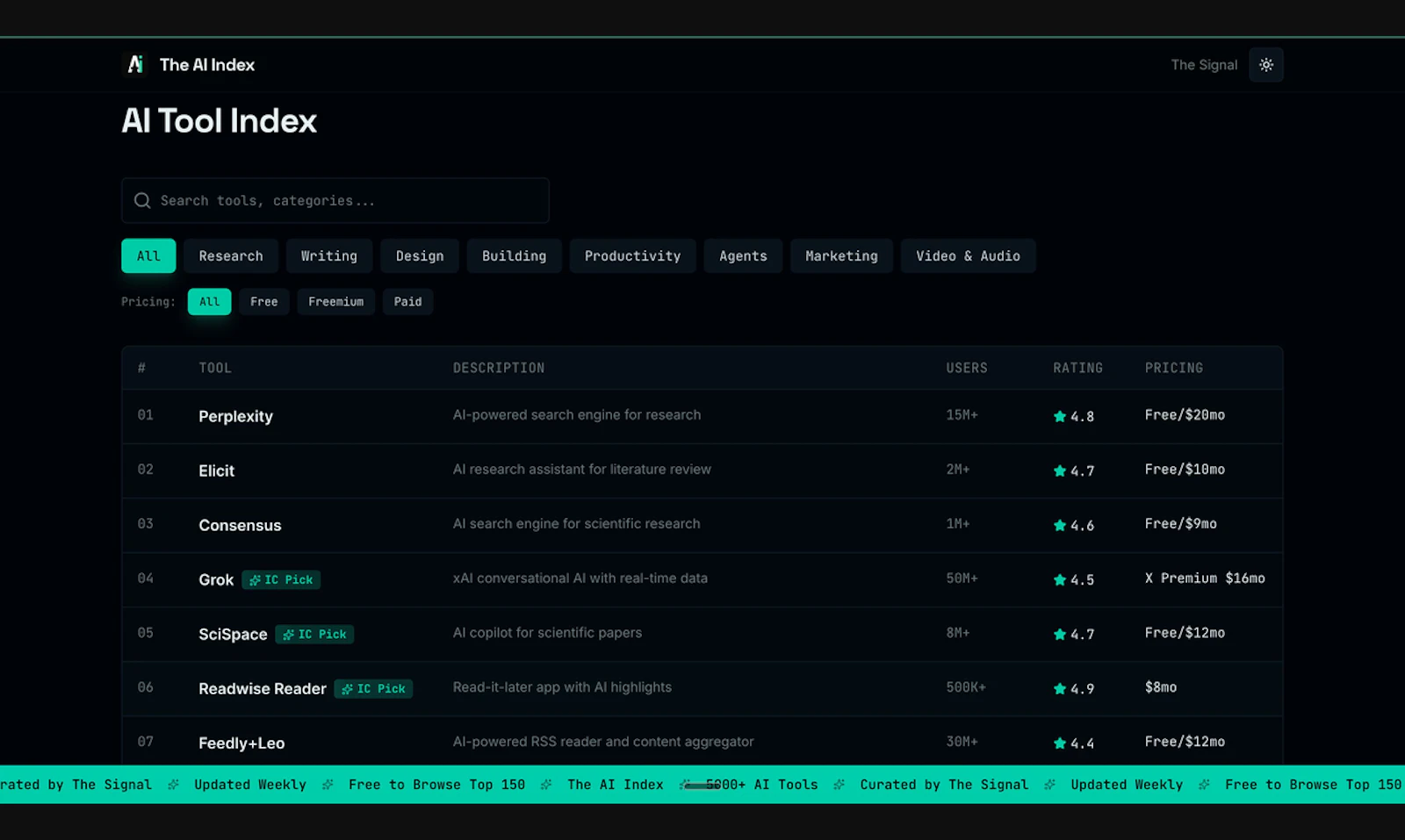Click 'AI-powered RSS reader' description

[603, 741]
